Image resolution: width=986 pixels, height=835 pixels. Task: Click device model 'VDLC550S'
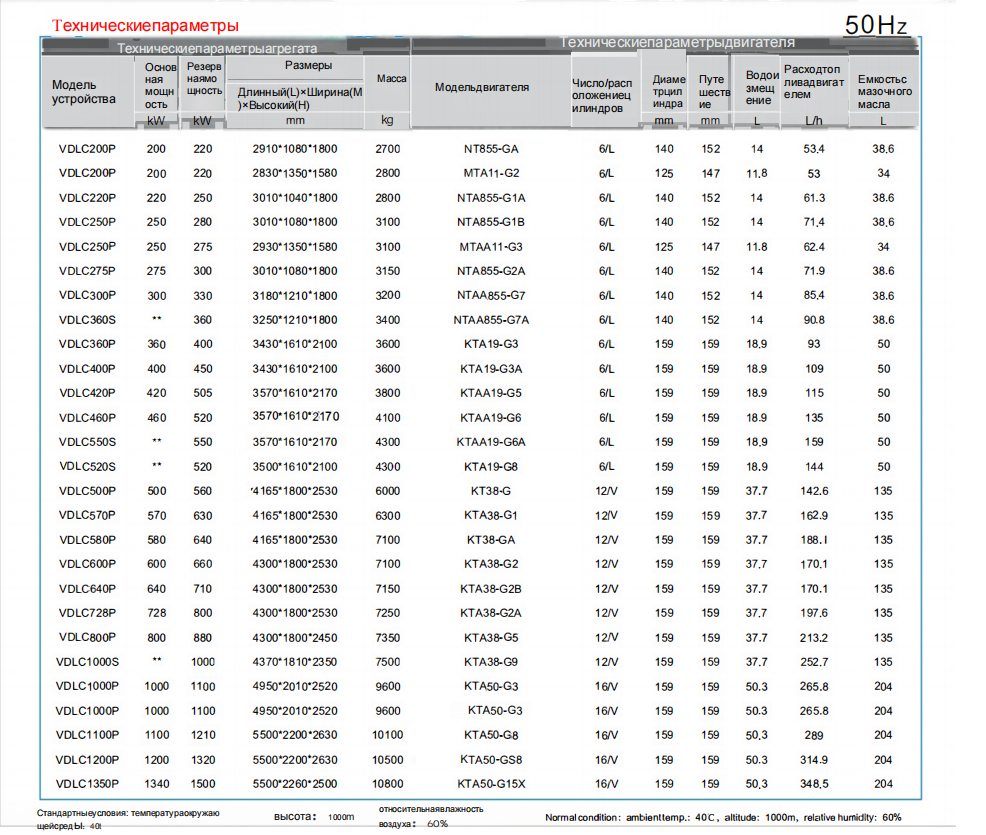tap(87, 442)
